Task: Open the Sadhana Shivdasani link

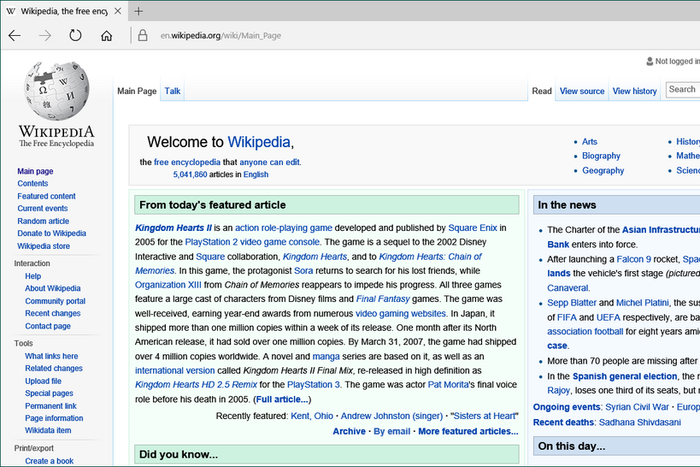Action: 640,422
